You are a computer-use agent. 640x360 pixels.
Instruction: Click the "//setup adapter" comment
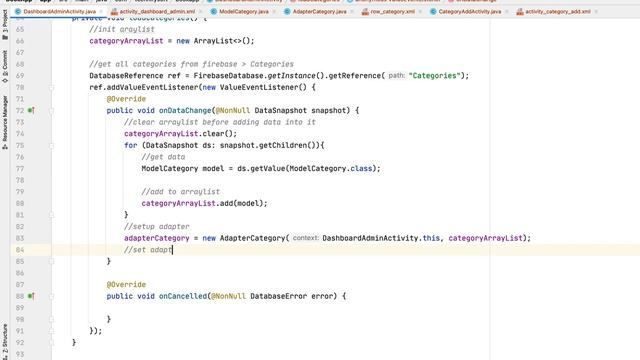(x=157, y=227)
